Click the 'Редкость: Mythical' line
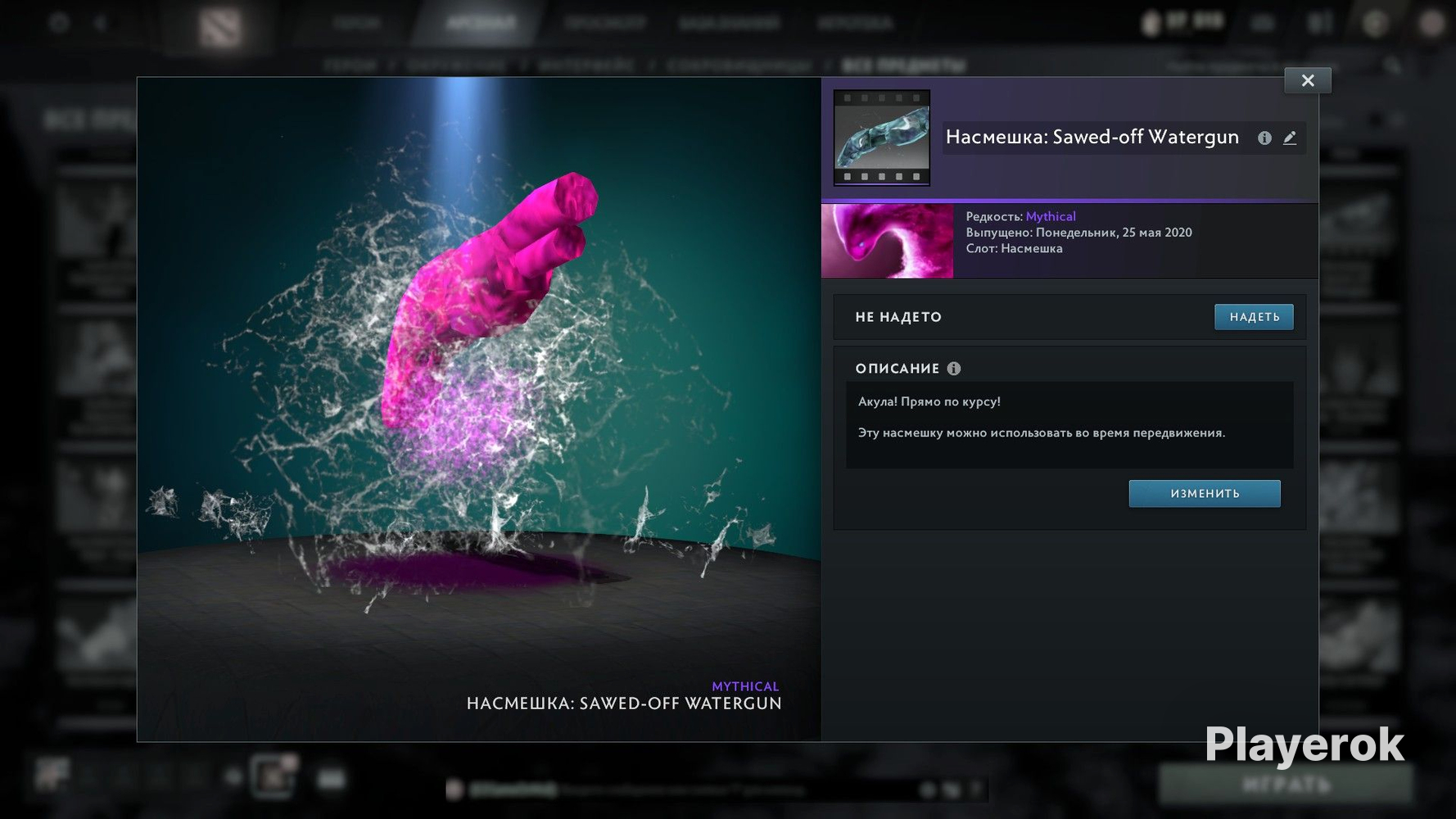 (x=1020, y=216)
